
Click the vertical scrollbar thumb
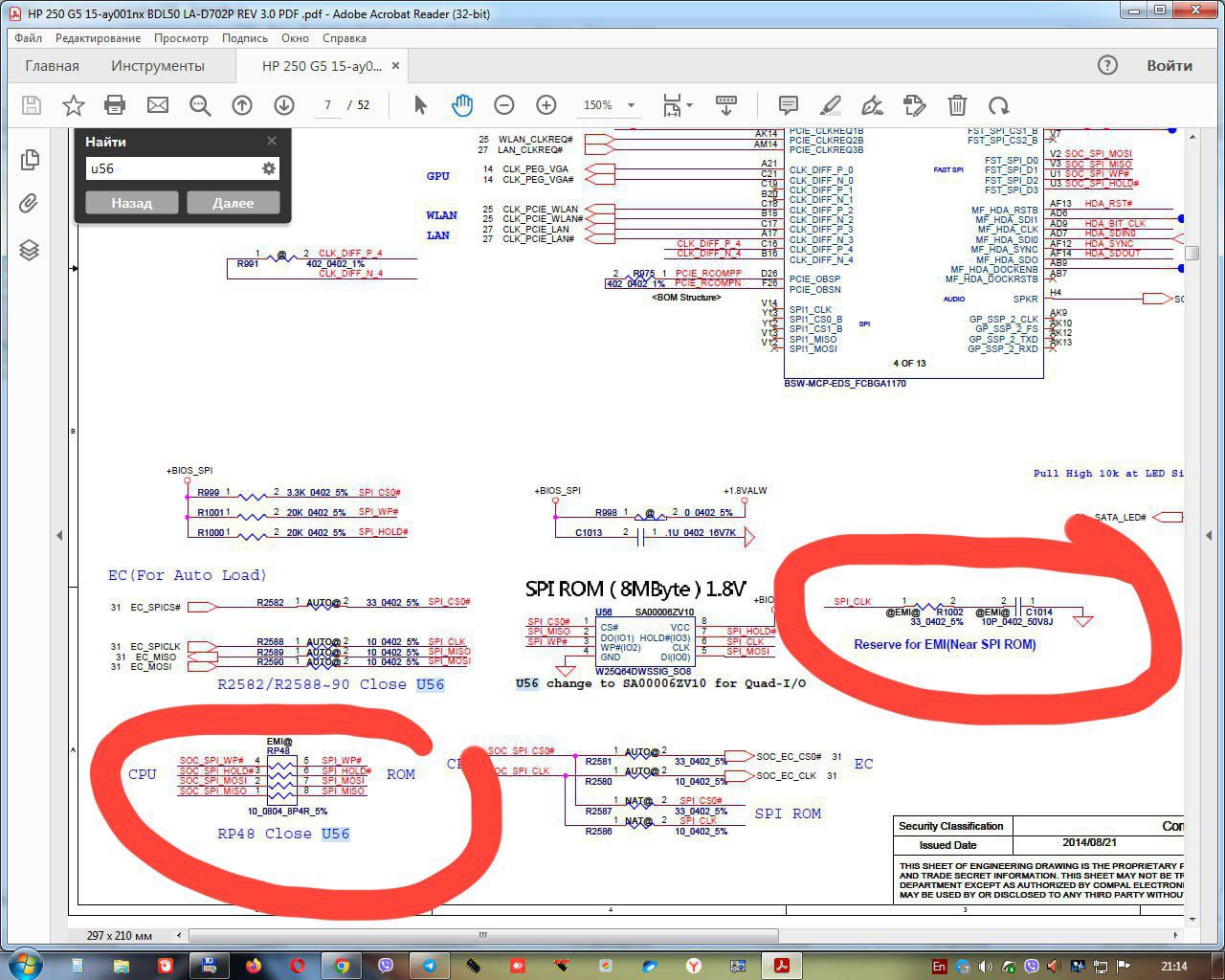tap(1192, 253)
